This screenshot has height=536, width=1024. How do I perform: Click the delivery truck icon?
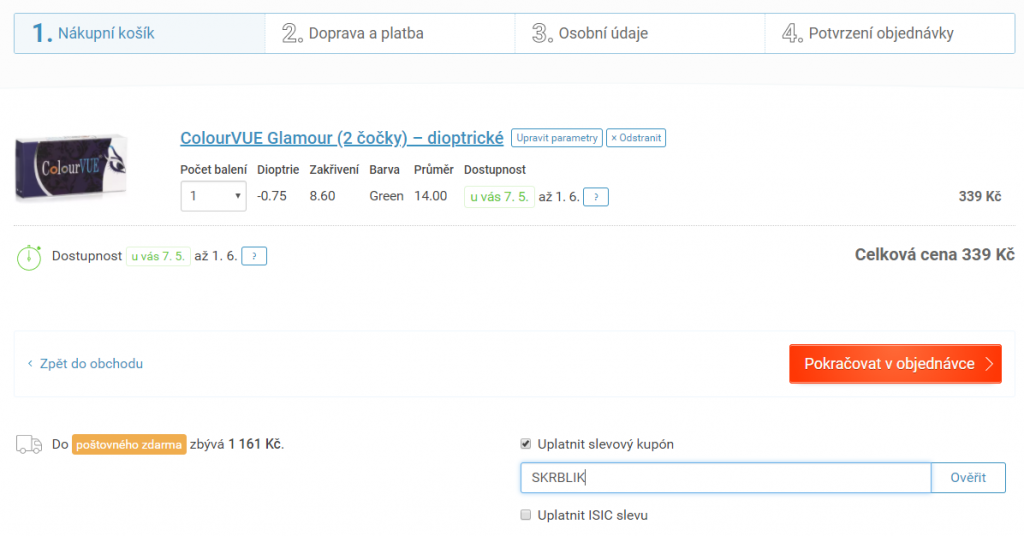pyautogui.click(x=29, y=445)
